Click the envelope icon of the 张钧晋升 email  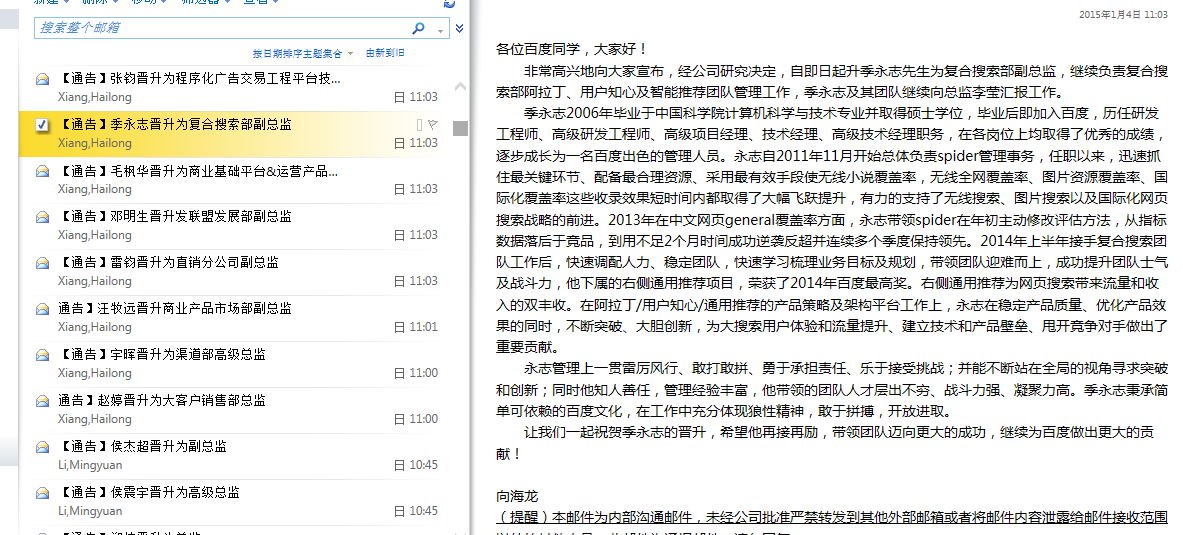pyautogui.click(x=43, y=78)
